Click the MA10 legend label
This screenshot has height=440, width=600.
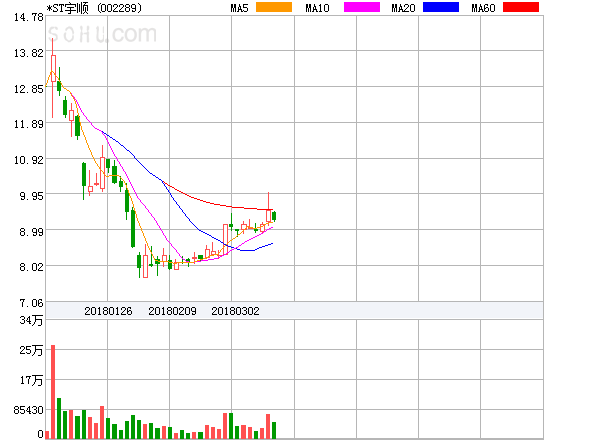pos(317,8)
